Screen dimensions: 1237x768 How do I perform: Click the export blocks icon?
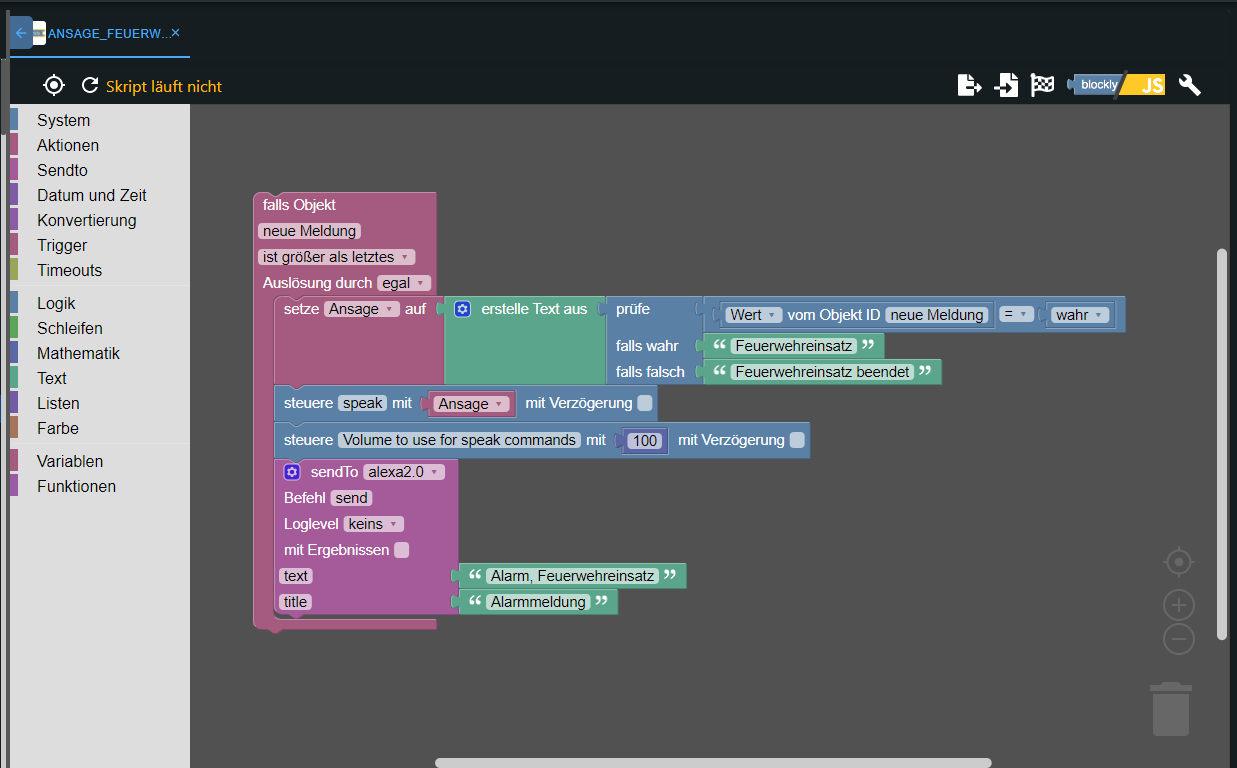coord(969,85)
